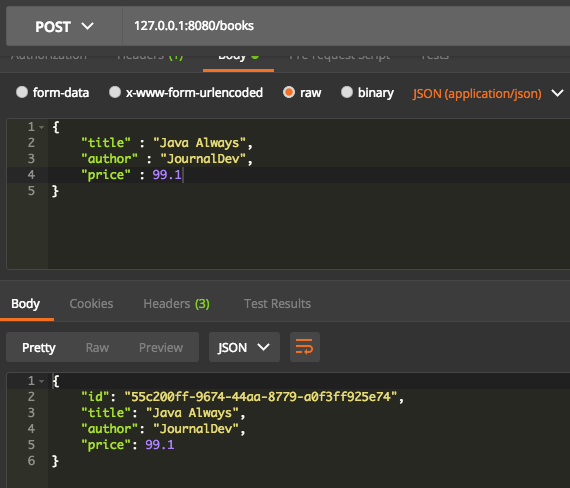Click "title" : "Java Always" request line

coord(167,143)
